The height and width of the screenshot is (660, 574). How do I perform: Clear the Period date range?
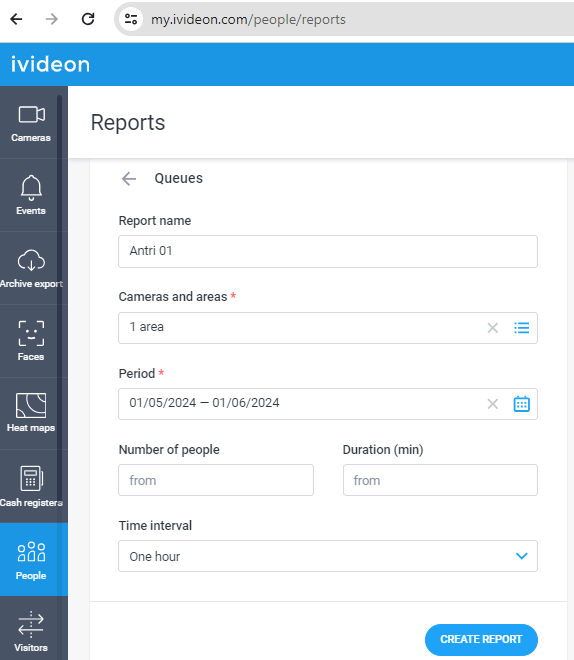(x=492, y=404)
